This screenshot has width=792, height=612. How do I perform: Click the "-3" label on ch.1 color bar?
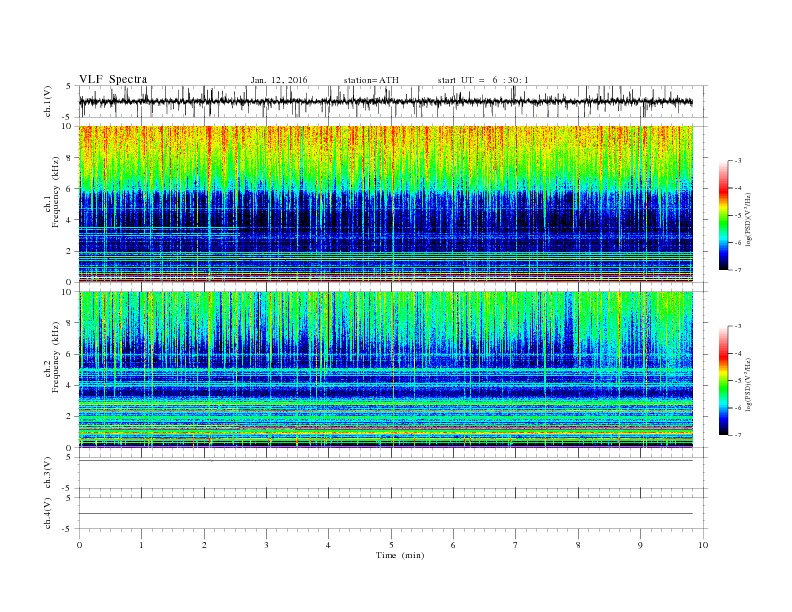tap(737, 161)
